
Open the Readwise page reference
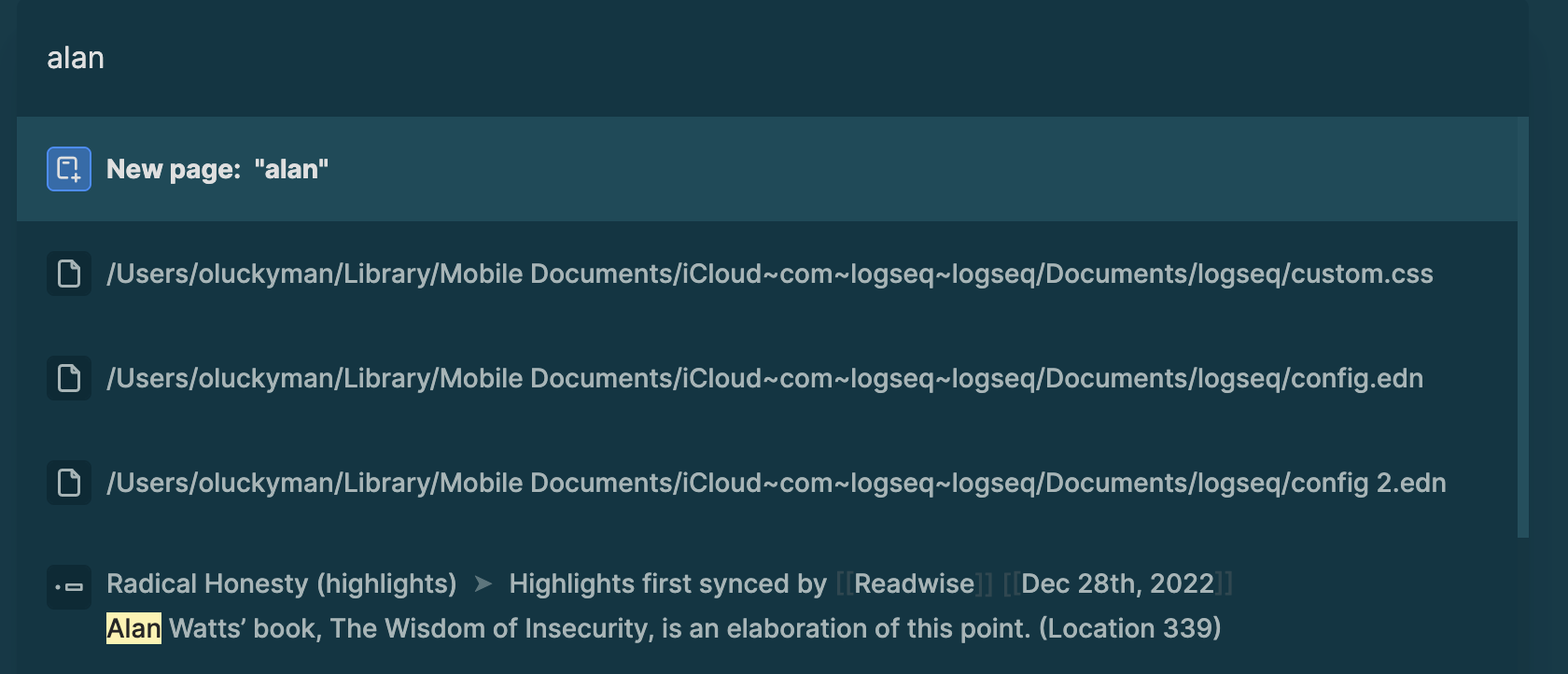(x=913, y=583)
